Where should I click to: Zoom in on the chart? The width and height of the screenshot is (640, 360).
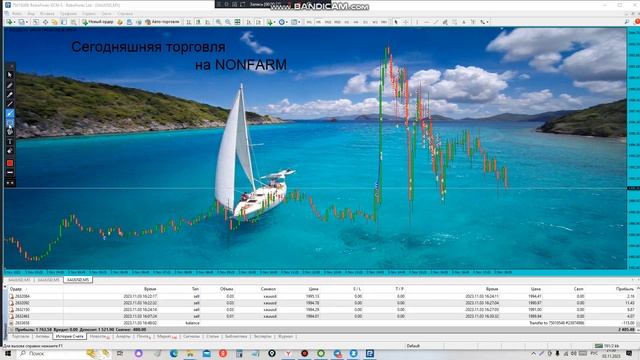pyautogui.click(x=218, y=22)
